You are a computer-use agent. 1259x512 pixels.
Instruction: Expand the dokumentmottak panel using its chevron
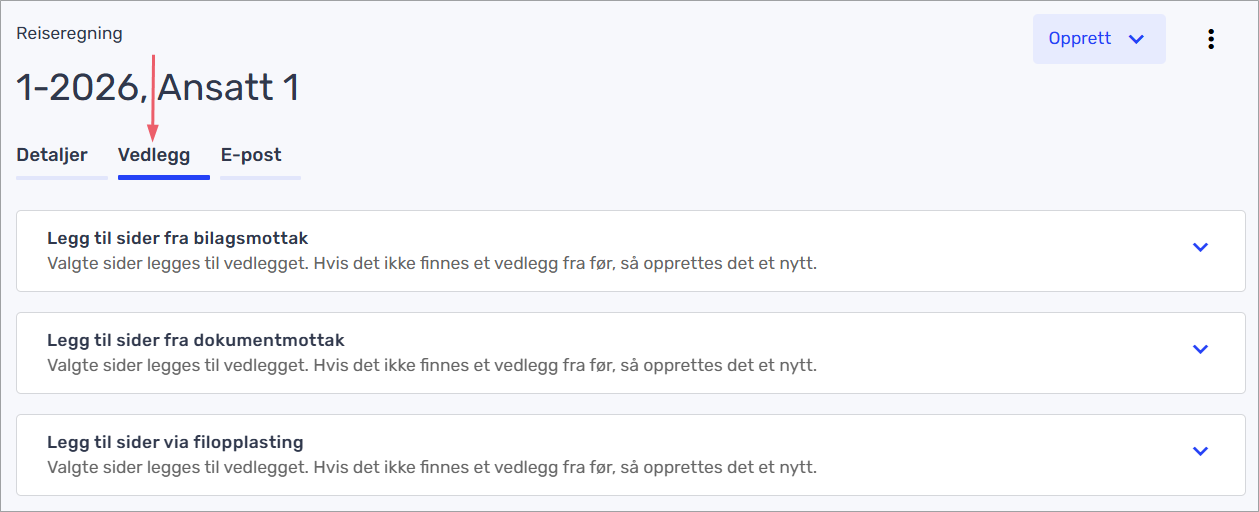point(1201,349)
